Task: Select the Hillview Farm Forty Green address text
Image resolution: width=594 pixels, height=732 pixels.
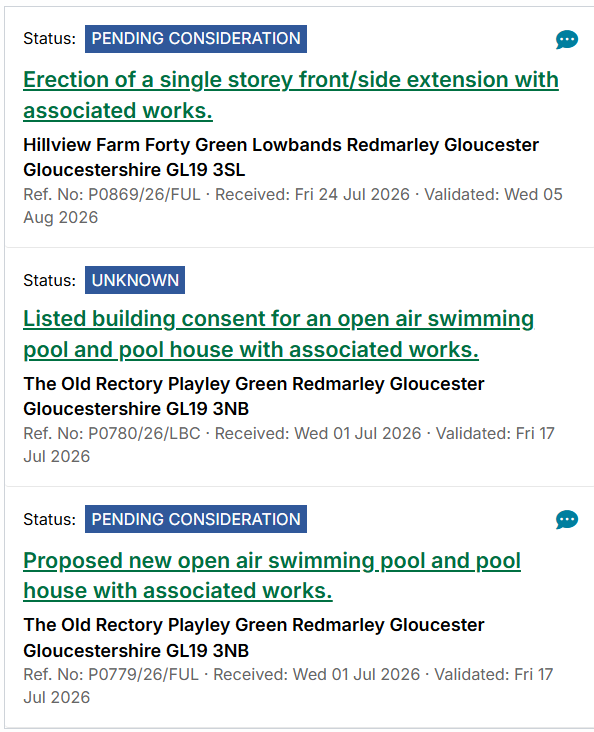Action: point(281,157)
